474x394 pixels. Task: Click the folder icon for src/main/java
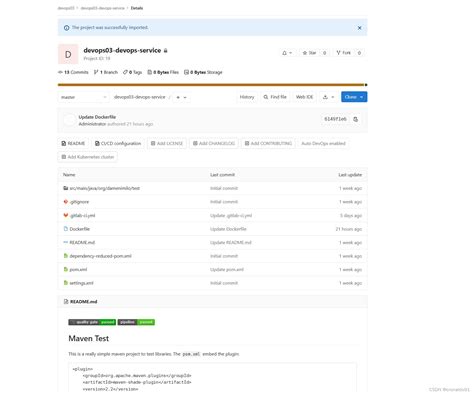(x=66, y=188)
